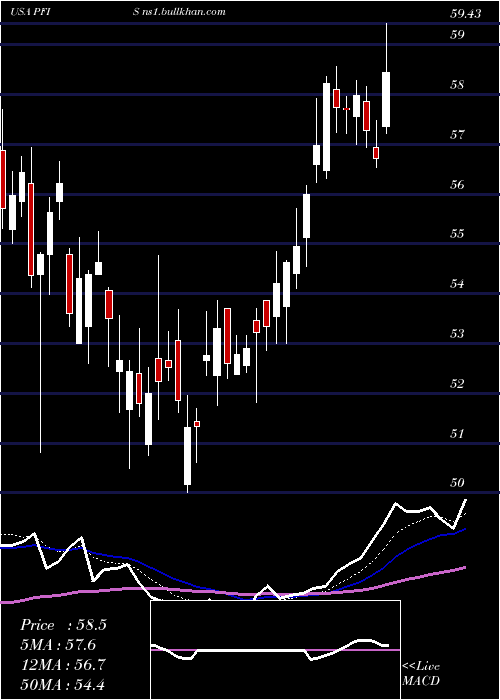Click the 50 price axis label
The height and width of the screenshot is (700, 500).
(457, 483)
